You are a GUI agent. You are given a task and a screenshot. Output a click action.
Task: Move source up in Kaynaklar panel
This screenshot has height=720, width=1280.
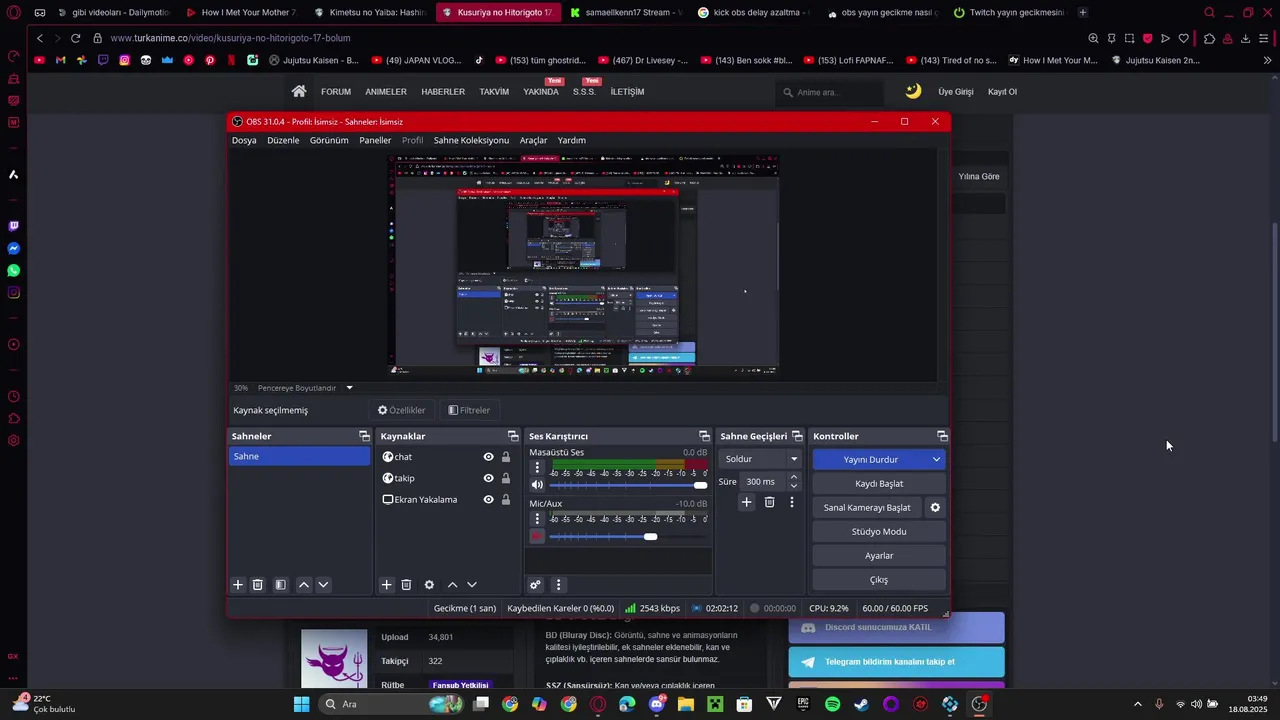point(452,585)
